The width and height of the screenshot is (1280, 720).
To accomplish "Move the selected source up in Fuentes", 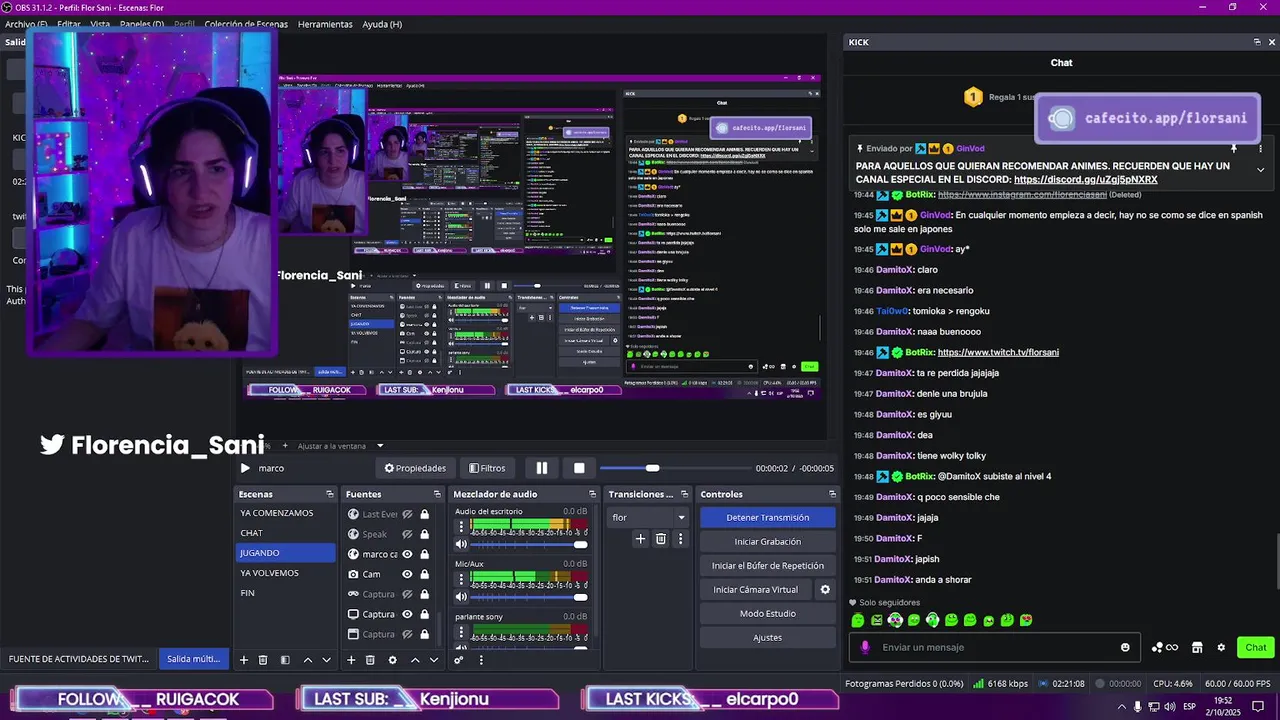I will tap(415, 660).
